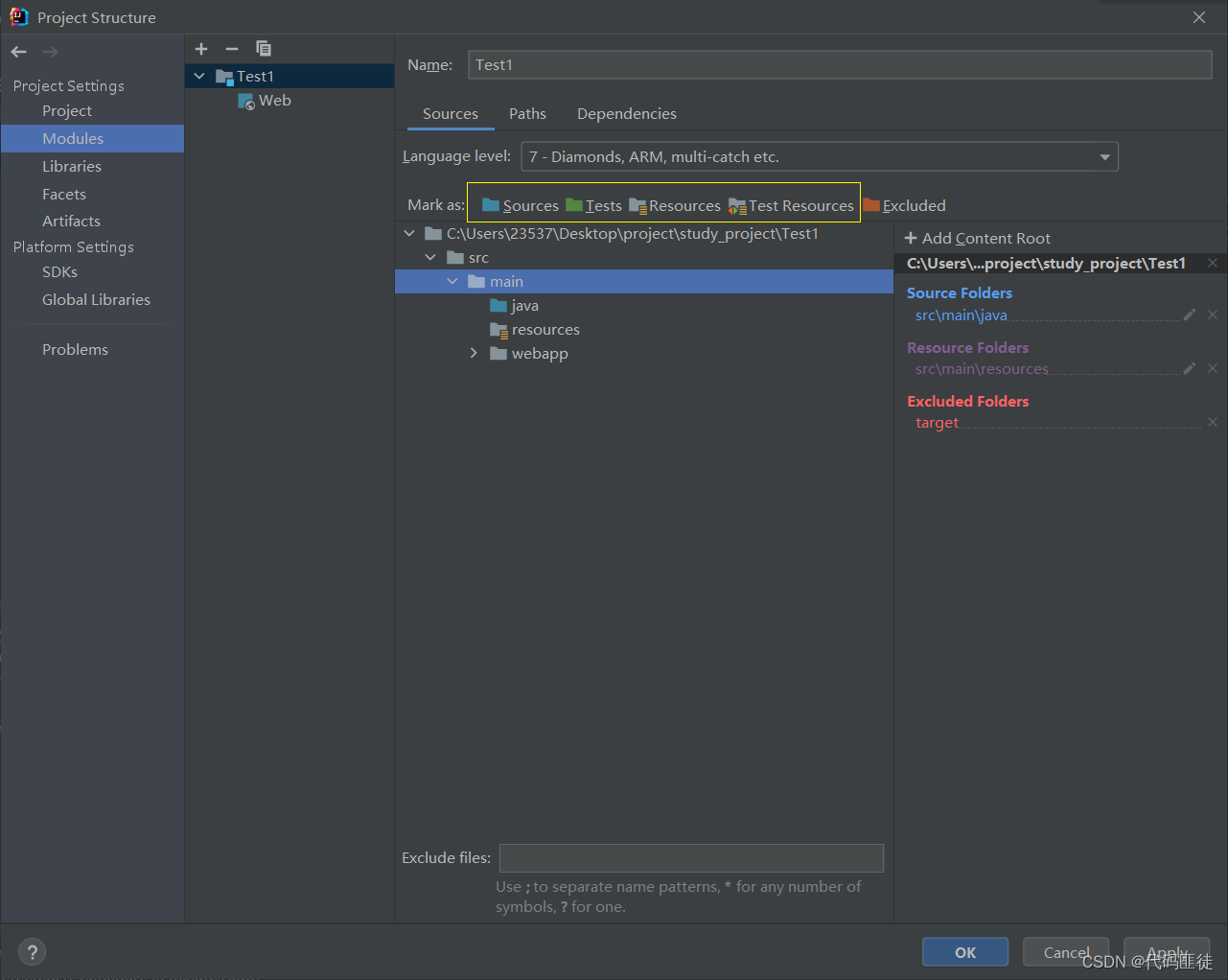Select the src folder row
The height and width of the screenshot is (980, 1228).
pyautogui.click(x=644, y=257)
